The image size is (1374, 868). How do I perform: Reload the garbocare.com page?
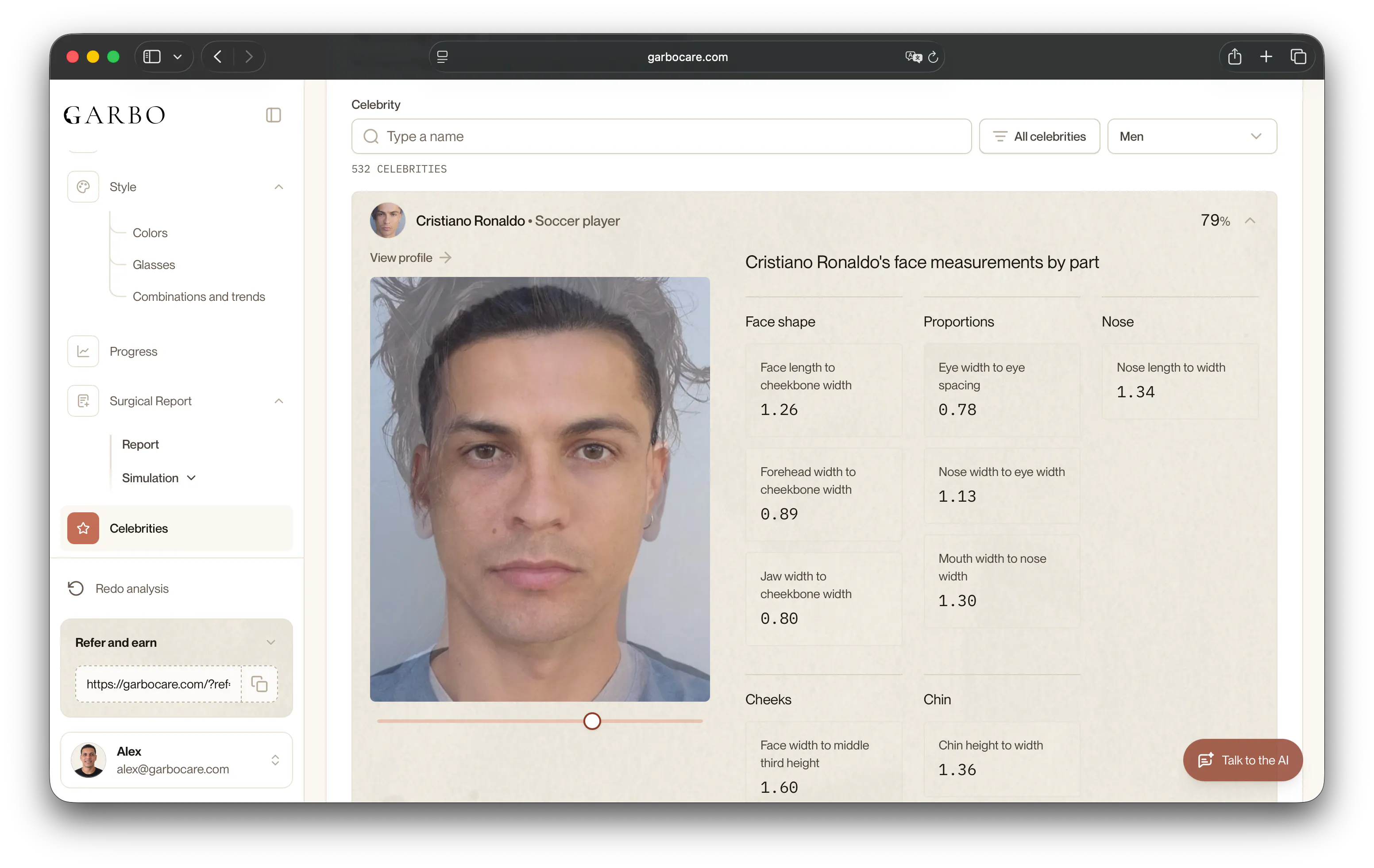(x=933, y=57)
